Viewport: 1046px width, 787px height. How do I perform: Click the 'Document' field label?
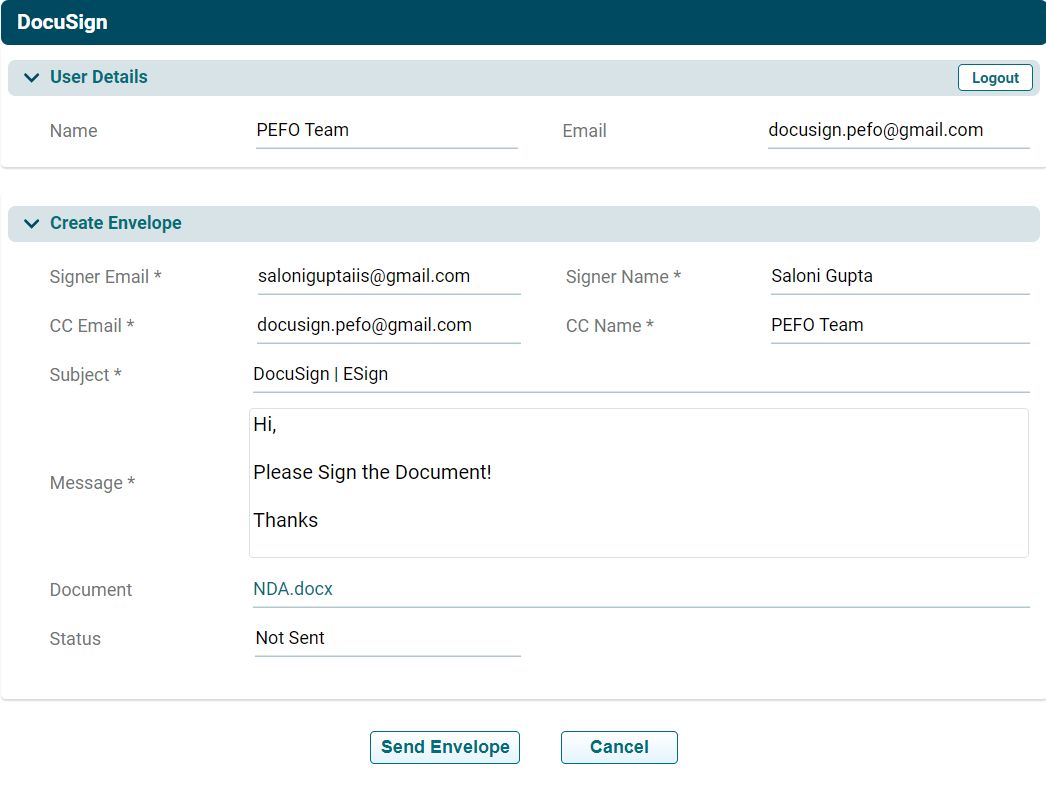(x=91, y=590)
